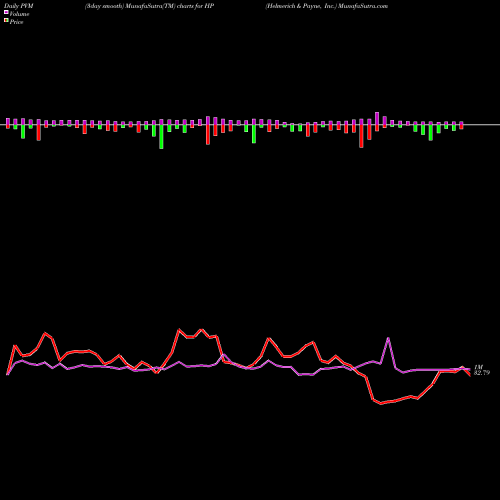Select the 'Volume' legend label

point(19,14)
